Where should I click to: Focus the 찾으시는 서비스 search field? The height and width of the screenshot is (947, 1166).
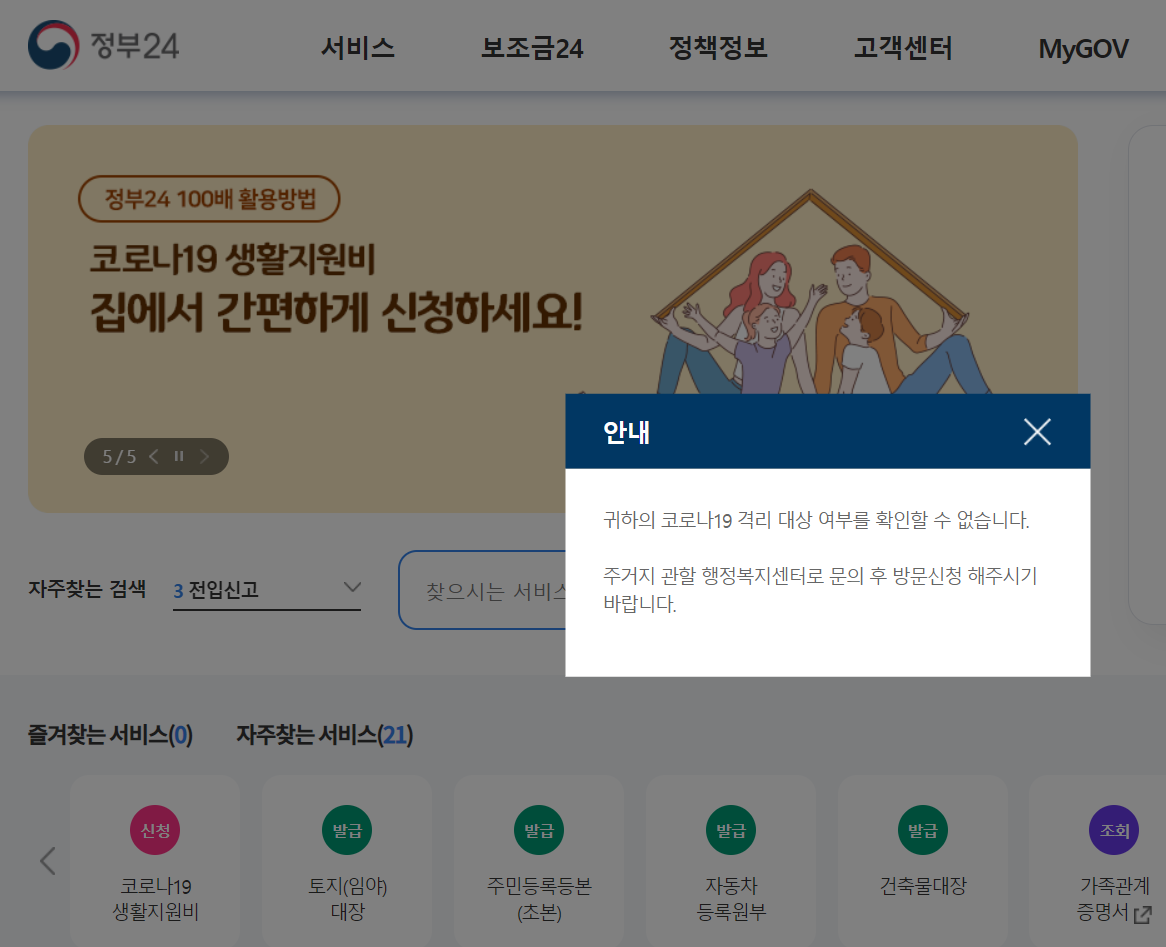[x=483, y=591]
